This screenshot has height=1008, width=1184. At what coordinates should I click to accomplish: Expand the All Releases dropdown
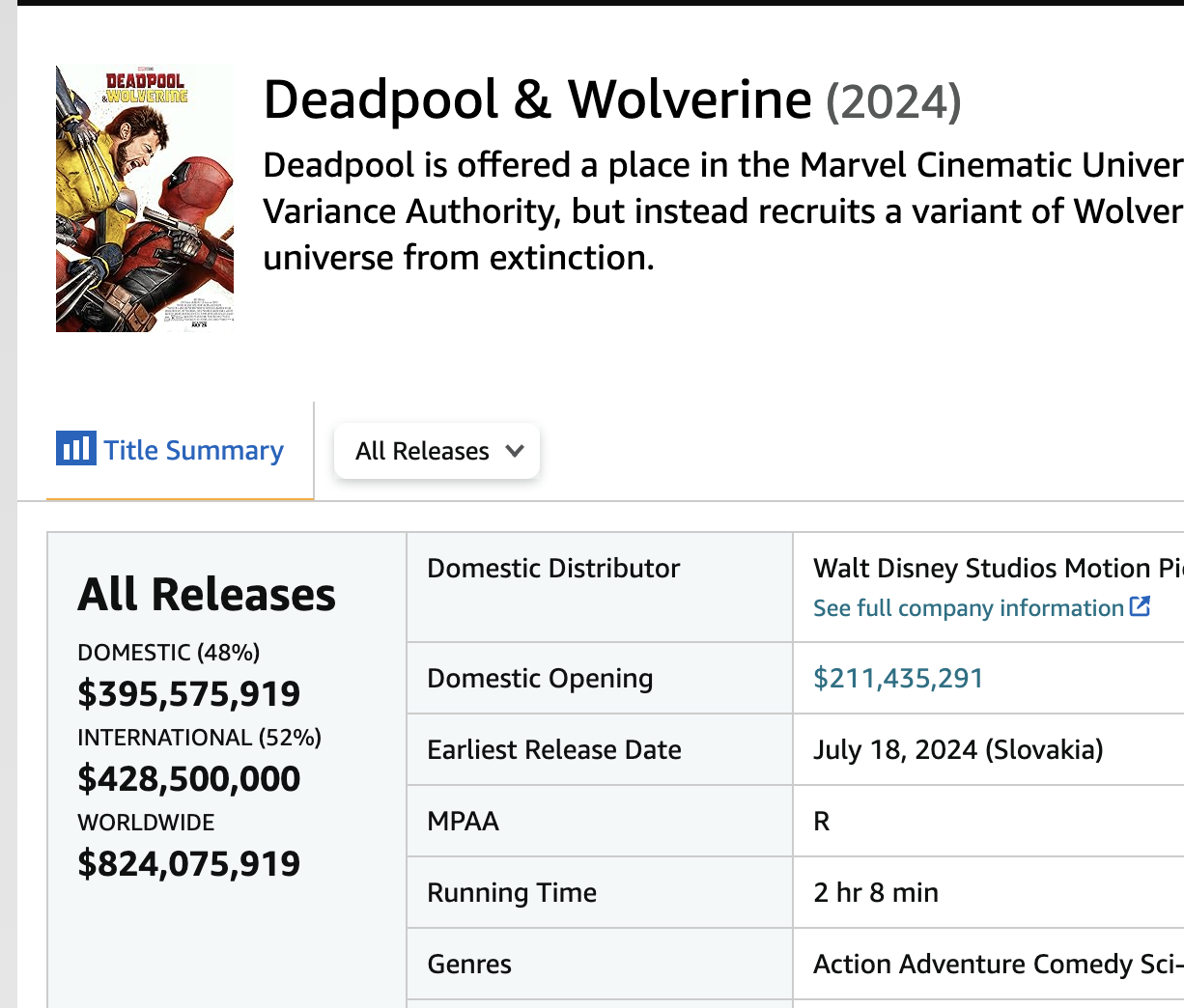tap(437, 451)
